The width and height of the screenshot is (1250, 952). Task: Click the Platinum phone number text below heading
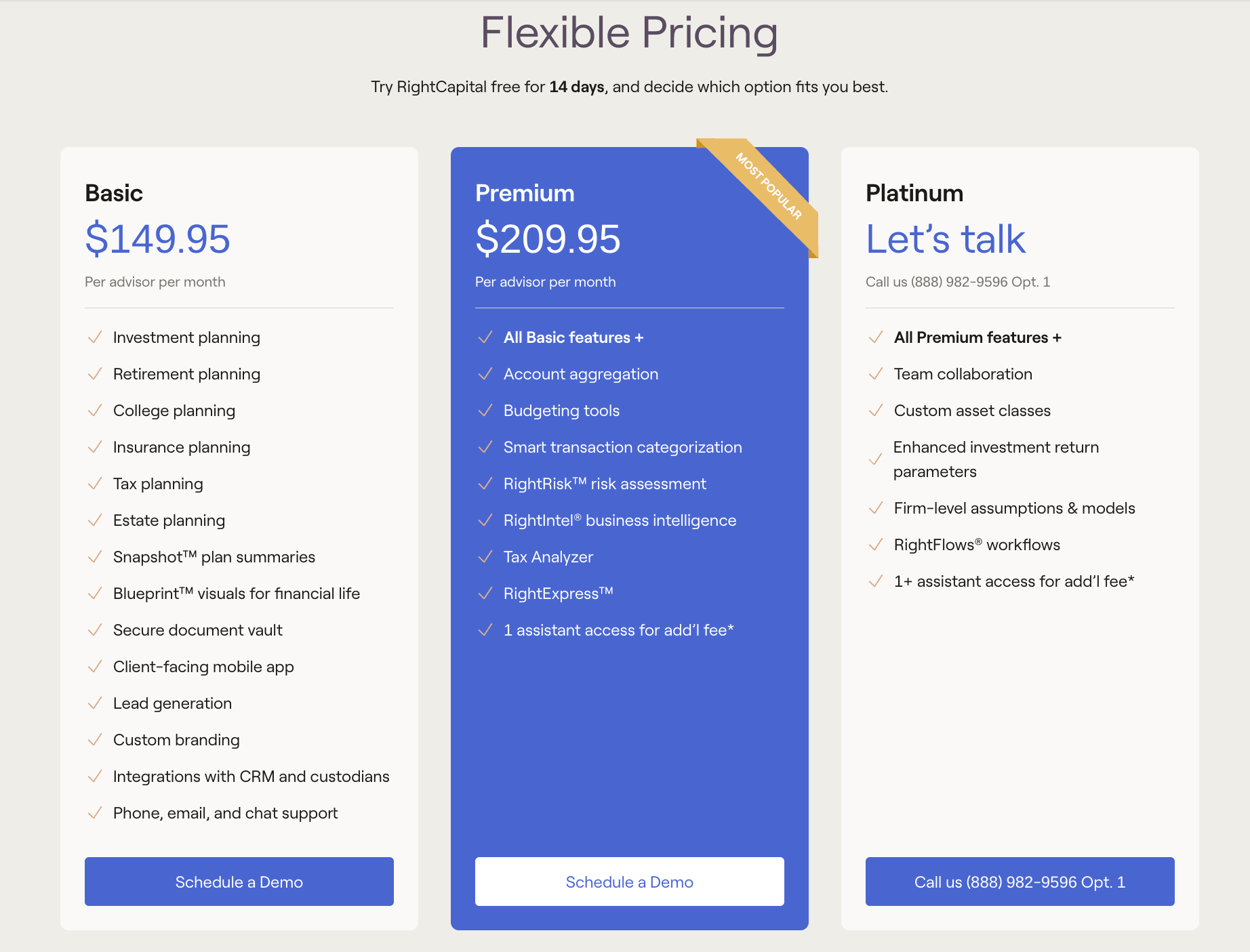point(958,282)
